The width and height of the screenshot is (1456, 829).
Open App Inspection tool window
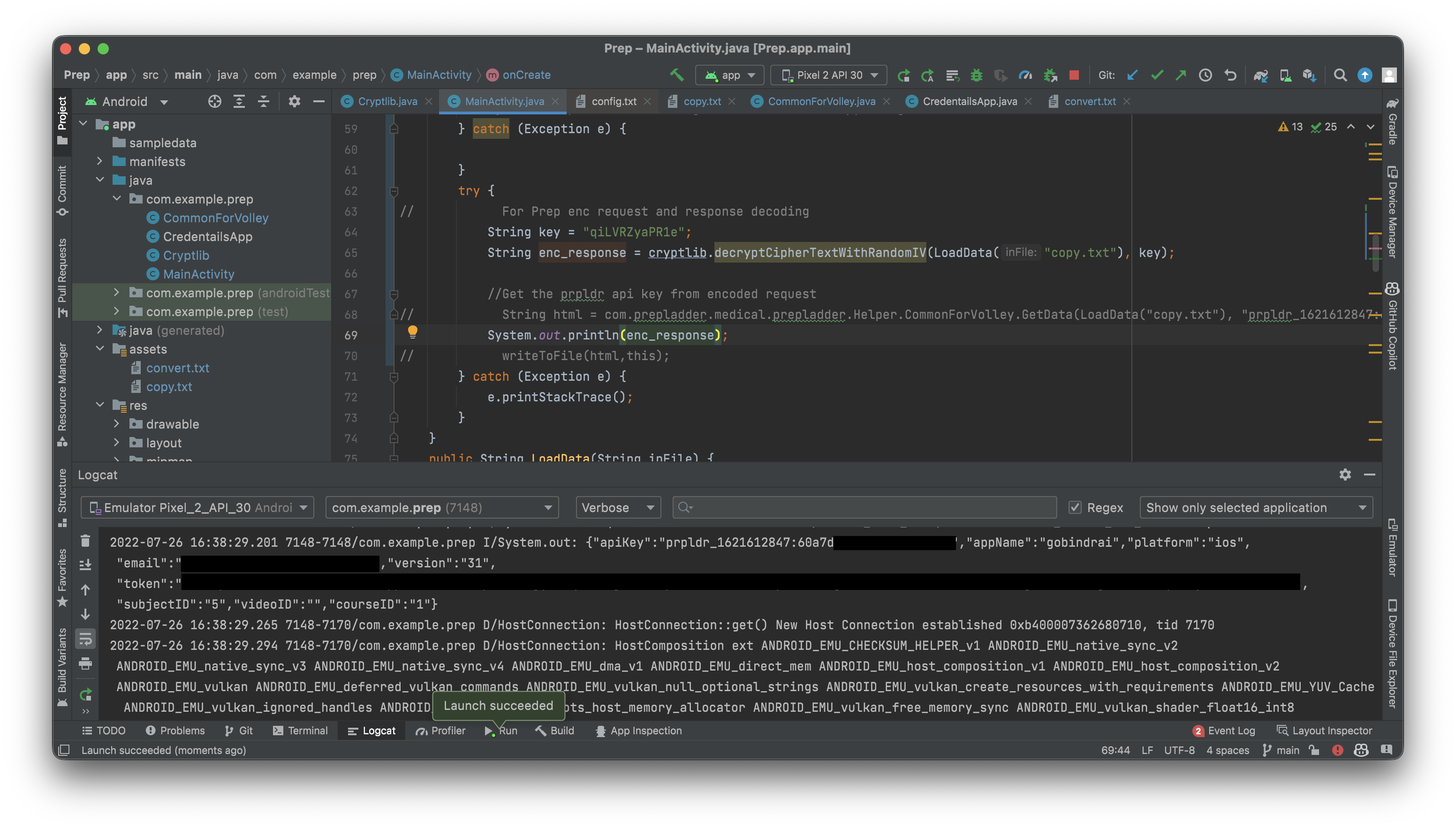(x=638, y=731)
